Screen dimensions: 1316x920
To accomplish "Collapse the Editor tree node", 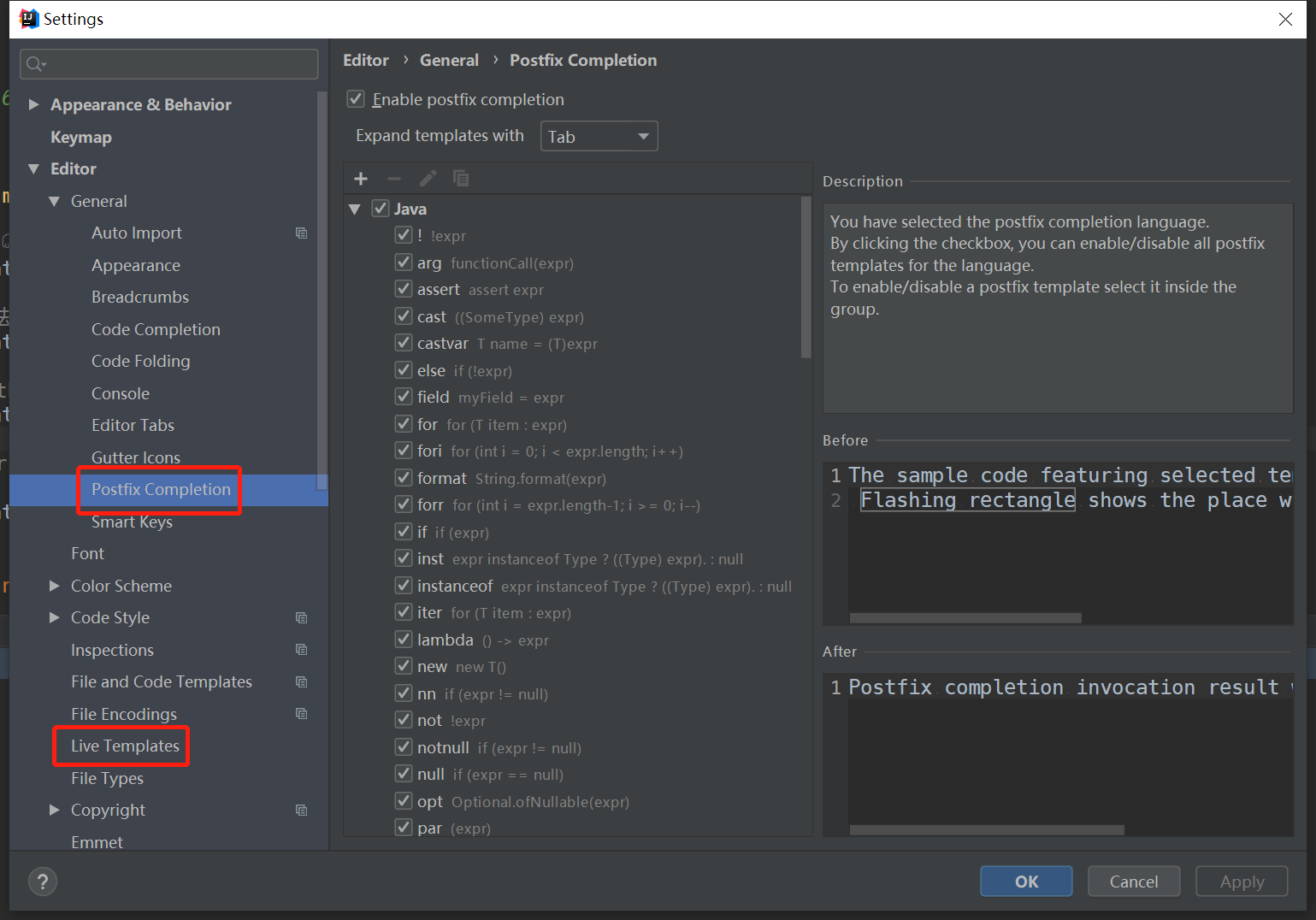I will (33, 169).
